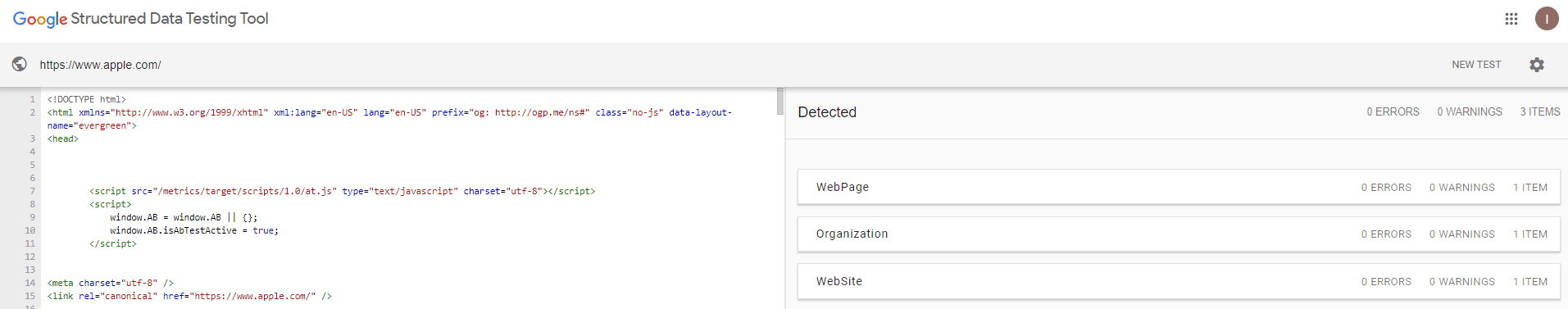Expand the WebPage result row
1568x309 pixels.
[1179, 187]
